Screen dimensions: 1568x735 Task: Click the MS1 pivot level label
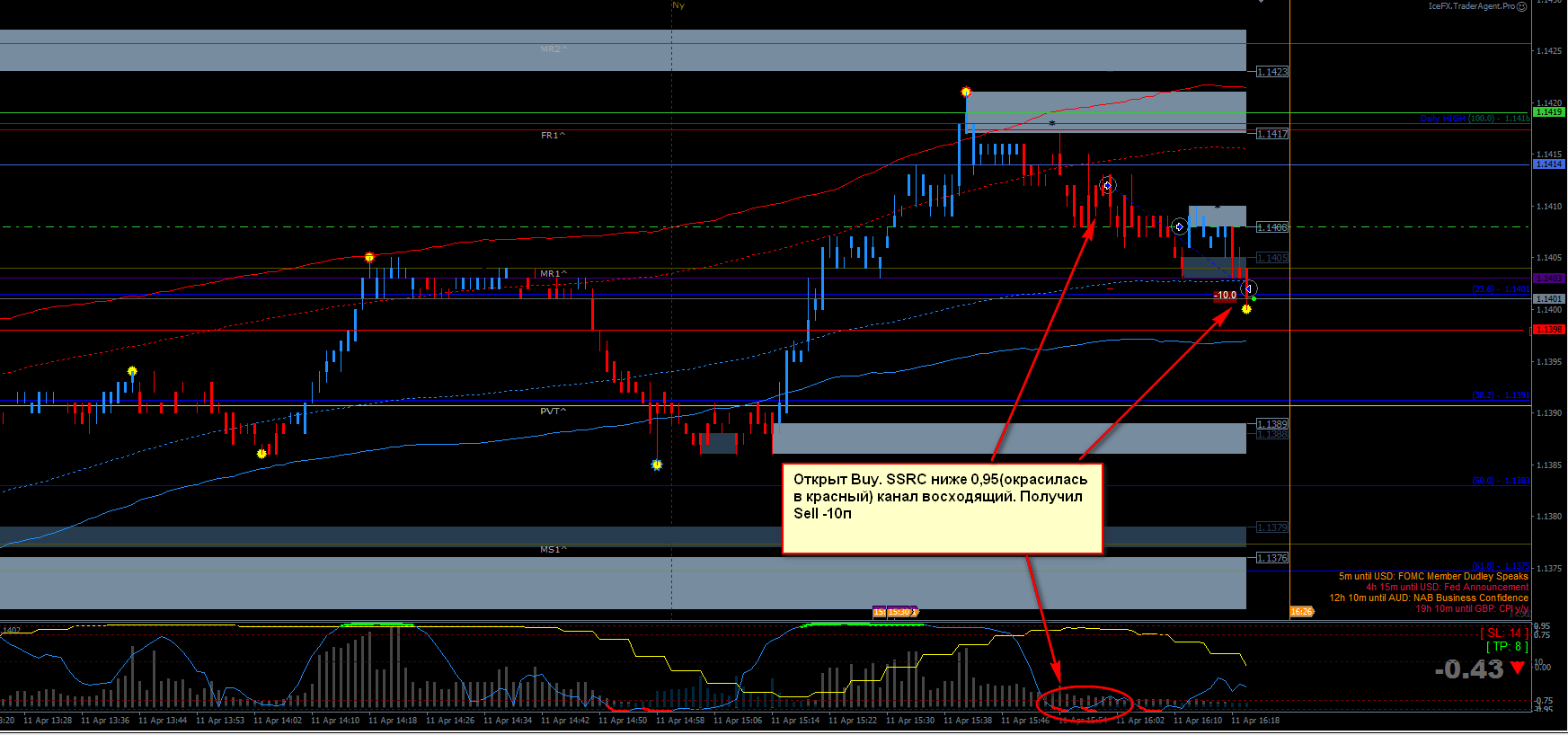coord(554,549)
